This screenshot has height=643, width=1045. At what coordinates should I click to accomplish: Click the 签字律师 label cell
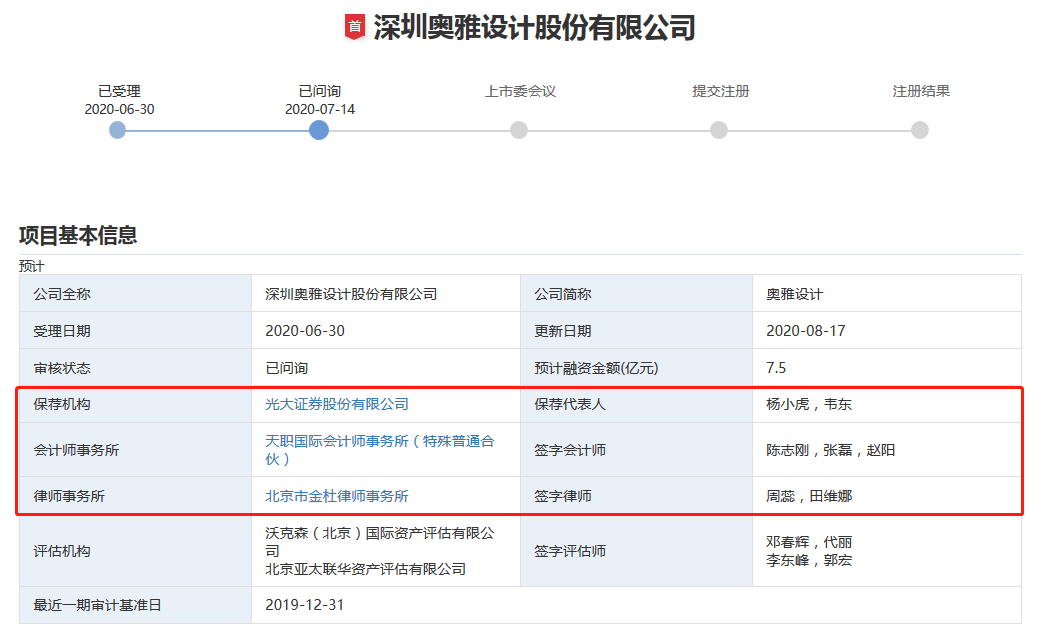coord(636,496)
